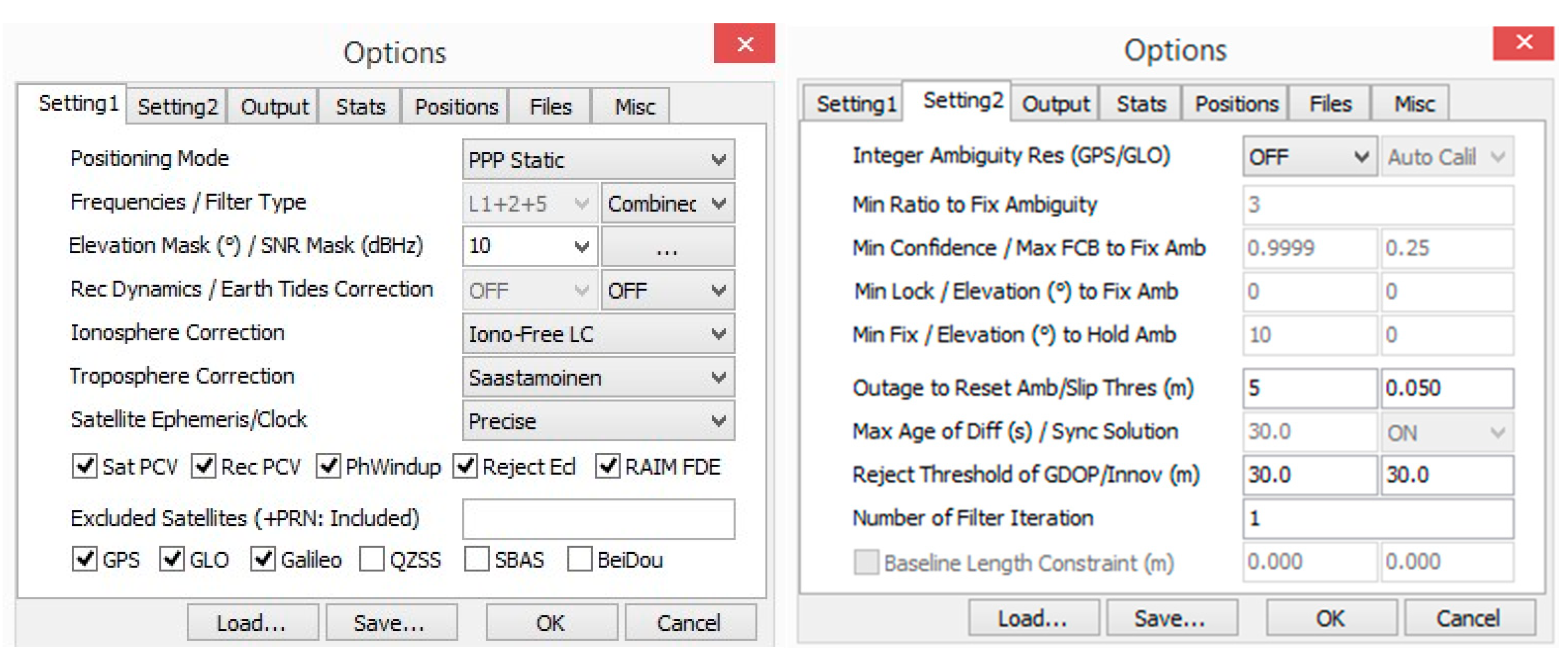Switch to Positions tab in left dialog
This screenshot has height=664, width=1568.
[x=456, y=107]
